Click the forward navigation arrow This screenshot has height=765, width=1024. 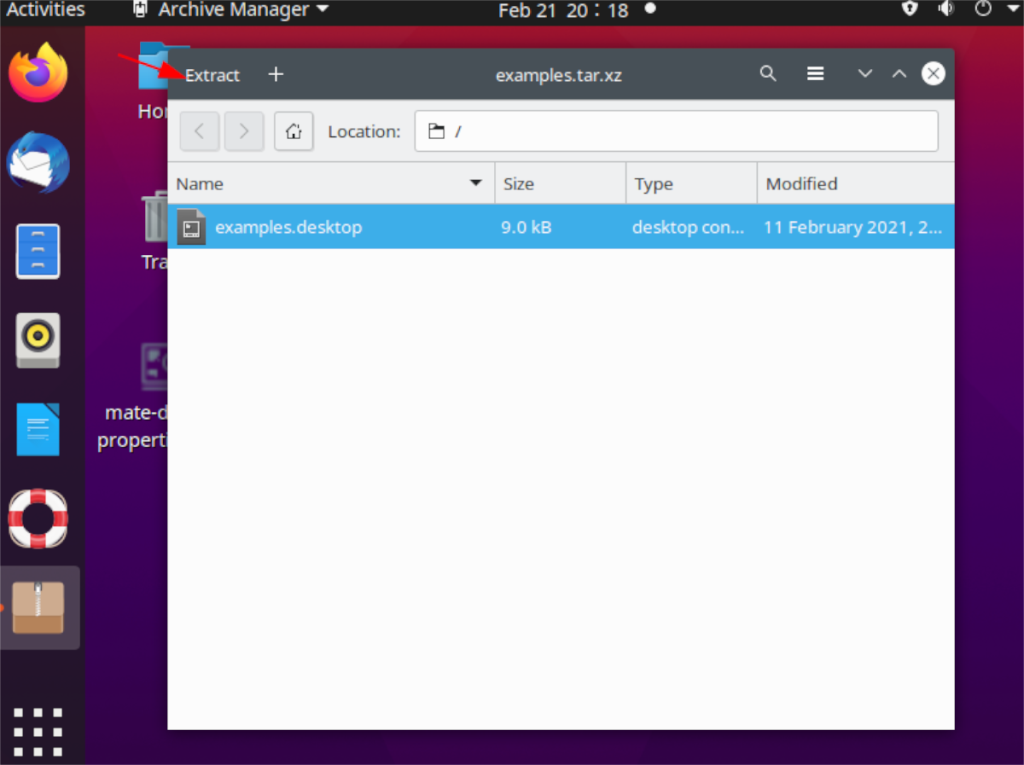[x=244, y=131]
